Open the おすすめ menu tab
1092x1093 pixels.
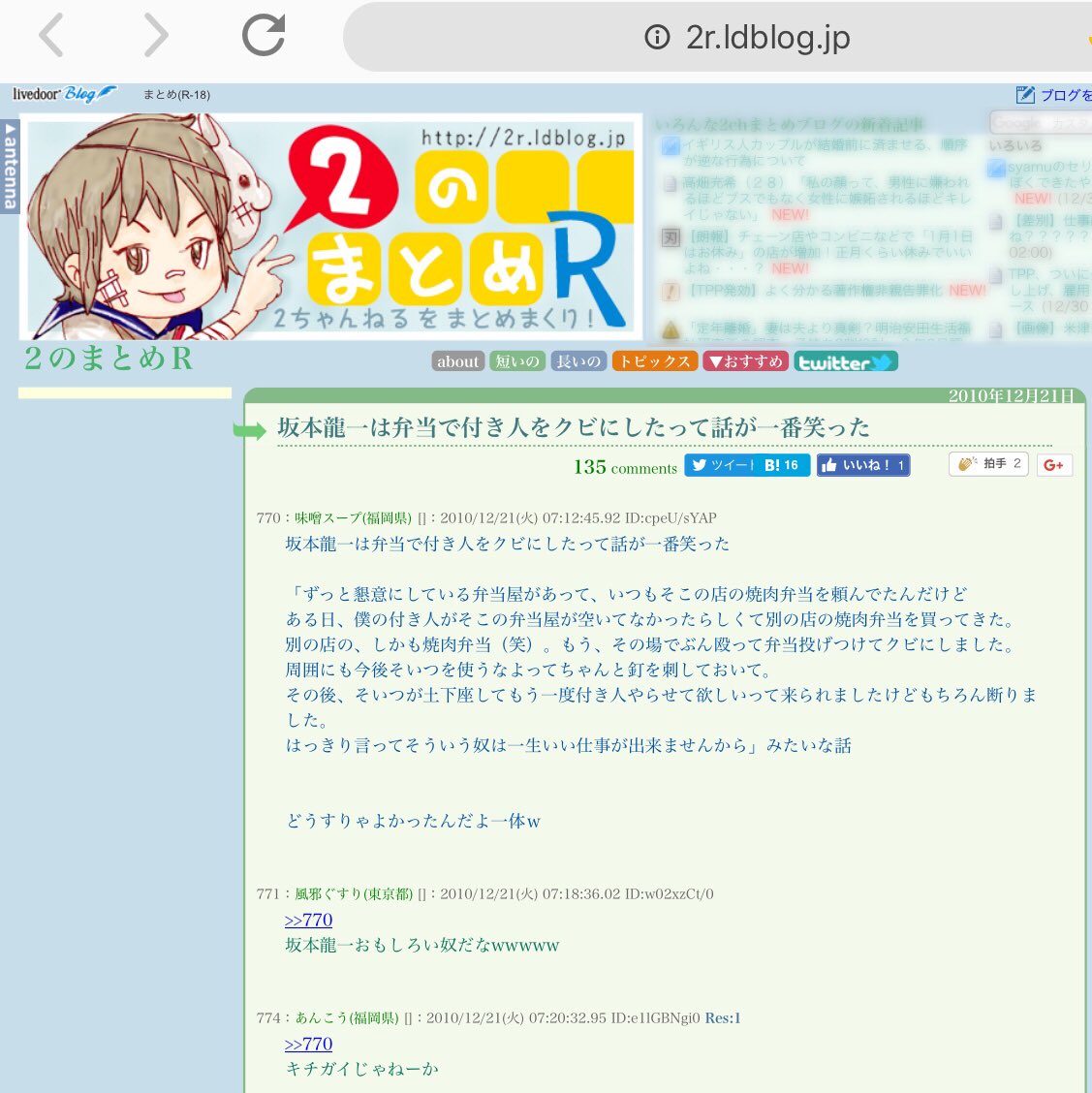(x=746, y=361)
